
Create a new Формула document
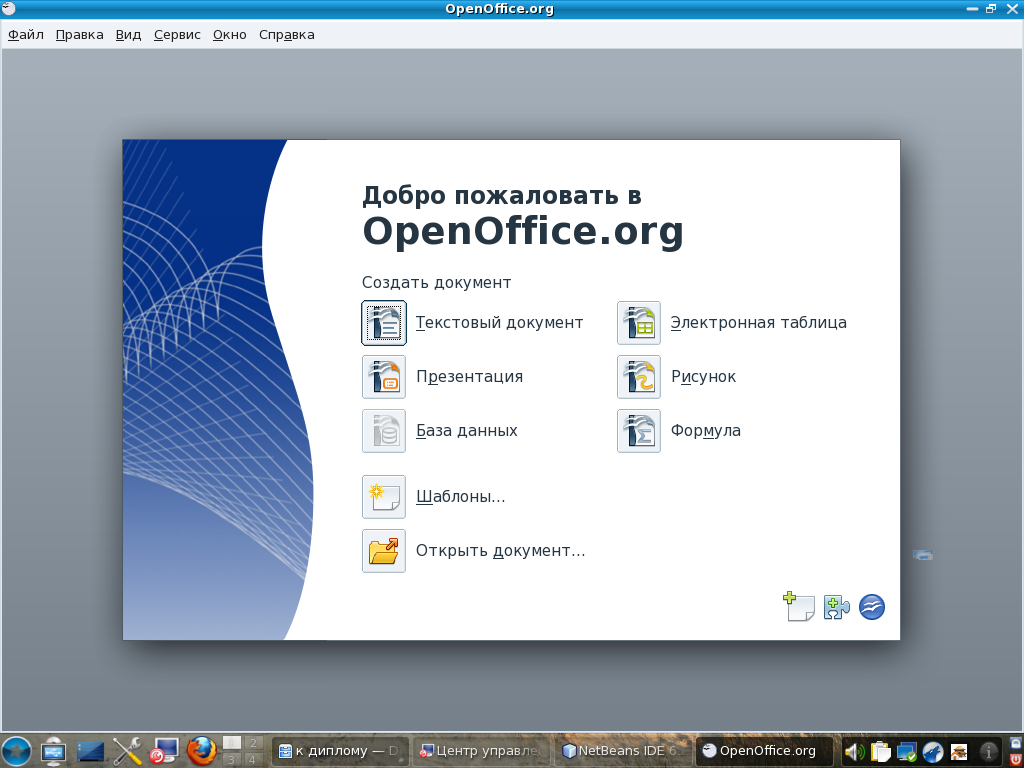pos(639,431)
